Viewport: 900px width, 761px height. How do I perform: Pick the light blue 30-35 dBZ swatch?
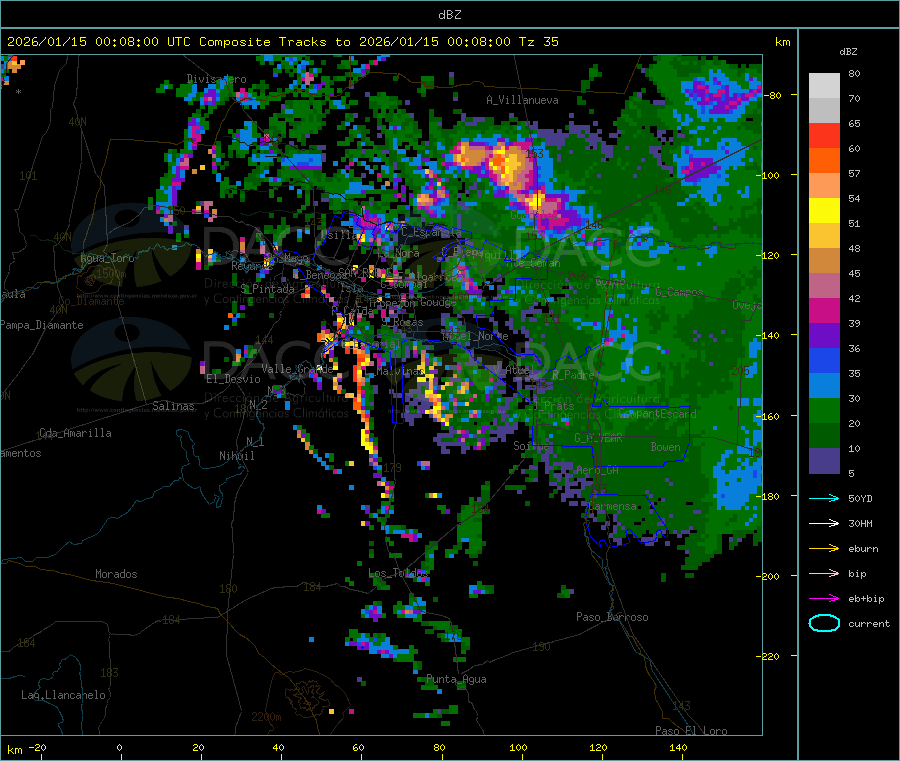coord(824,386)
